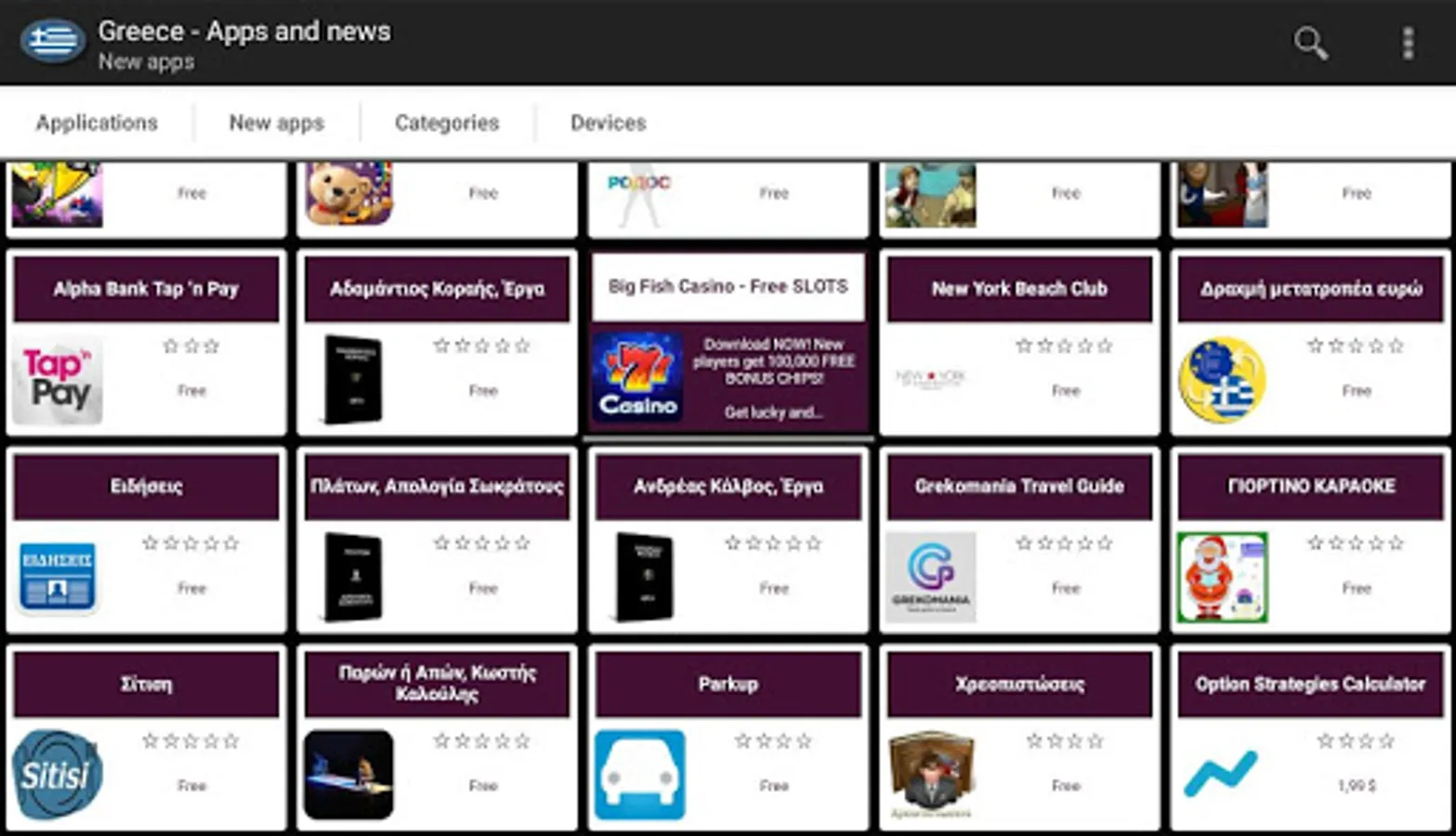The image size is (1456, 836).
Task: Open the Parkup app title
Action: 728,685
